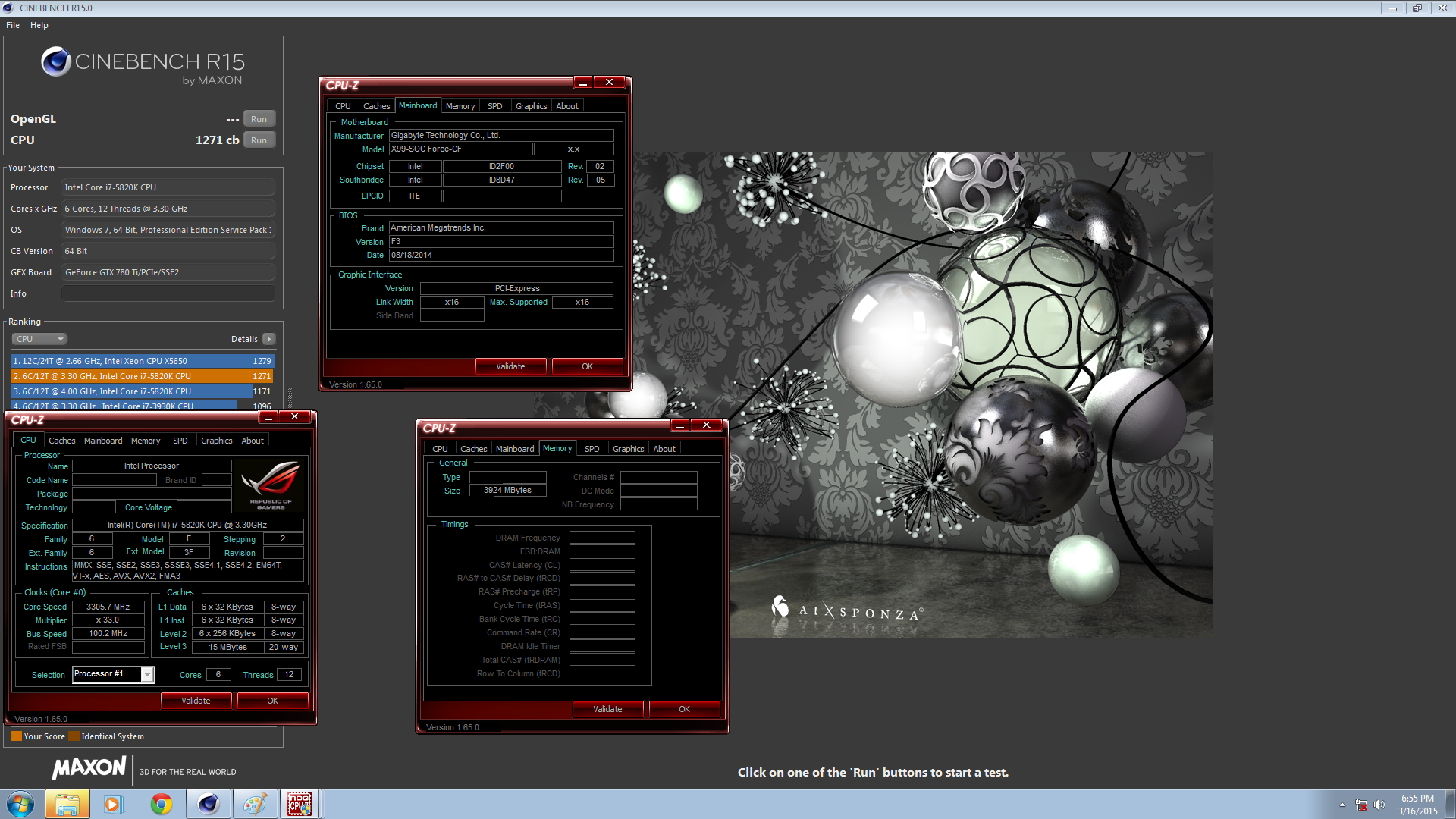
Task: Open the Processor #1 selection dropdown
Action: [148, 674]
